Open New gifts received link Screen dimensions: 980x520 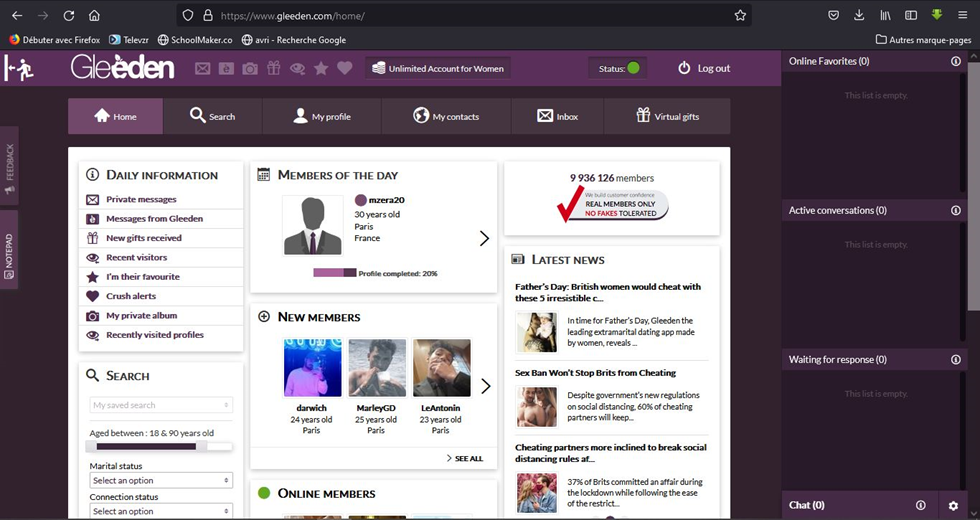click(144, 238)
